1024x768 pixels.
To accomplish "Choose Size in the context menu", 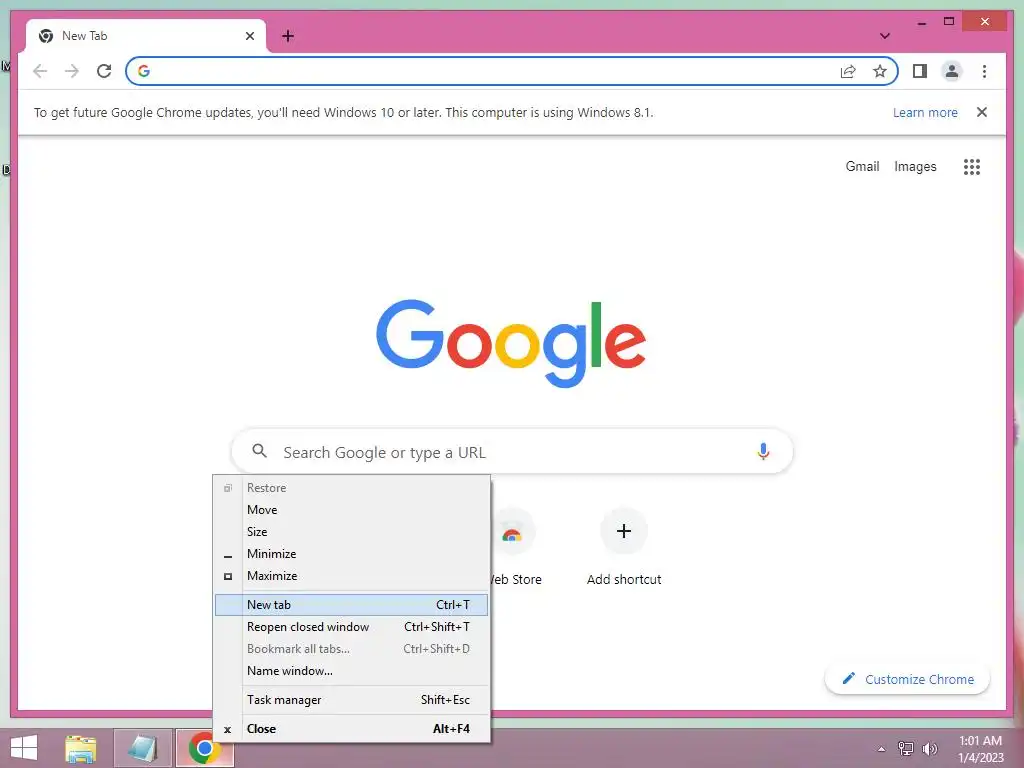I will [351, 532].
